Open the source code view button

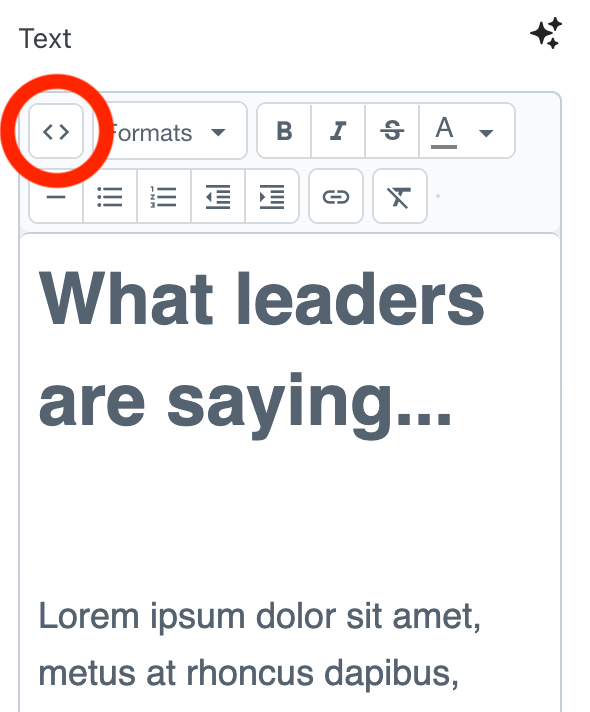coord(56,132)
